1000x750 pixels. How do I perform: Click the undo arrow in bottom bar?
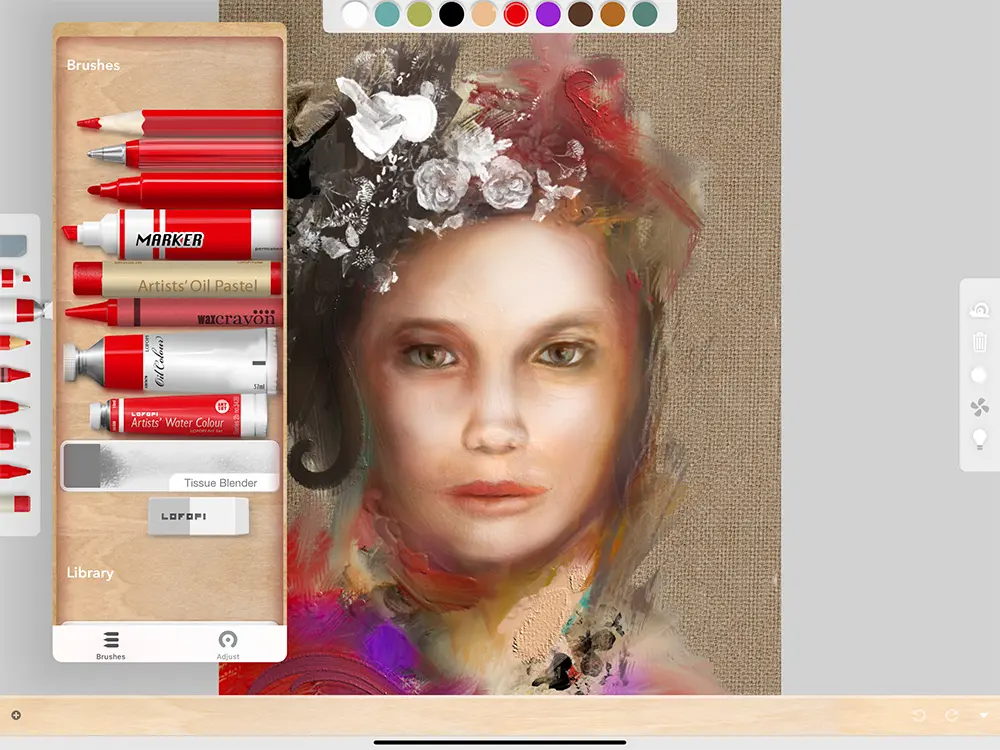919,715
